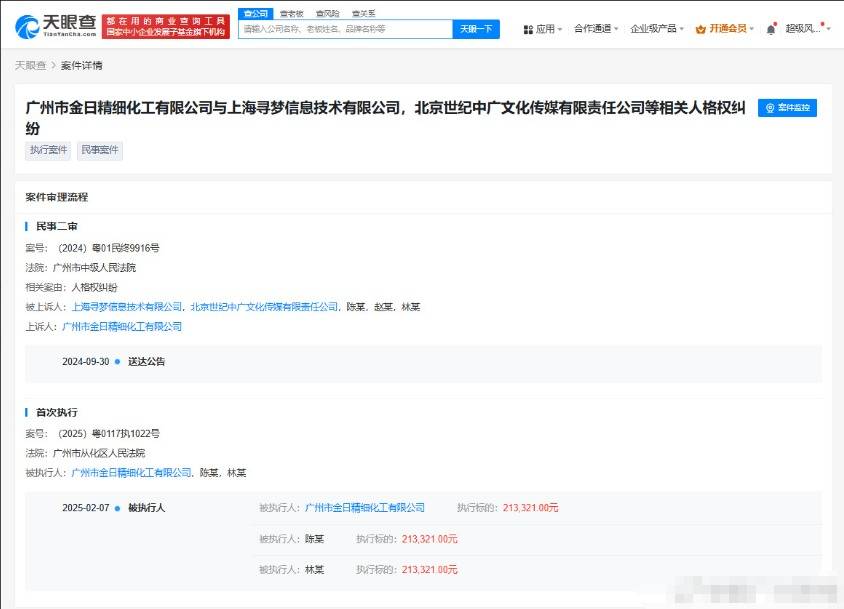Open 广州市金日精细化工有限公司 link beside 陈某，林某 list
The image size is (844, 609).
pyautogui.click(x=131, y=473)
